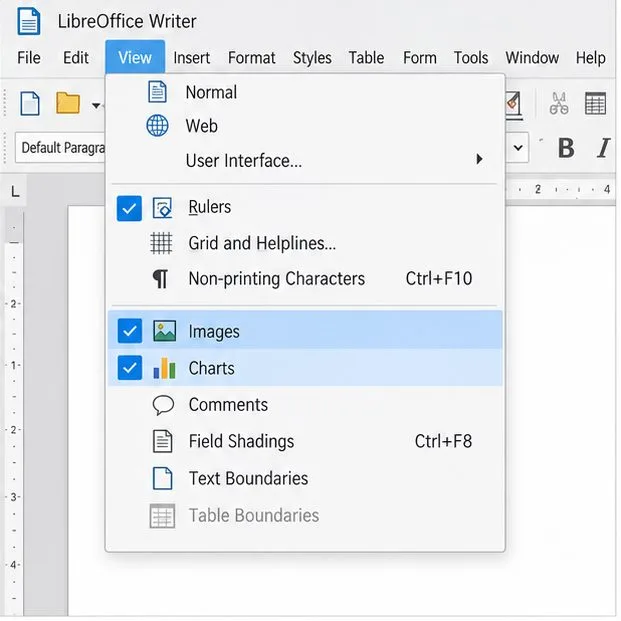Viewport: 621px width, 621px height.
Task: Click the Comments speech bubble icon
Action: (163, 405)
